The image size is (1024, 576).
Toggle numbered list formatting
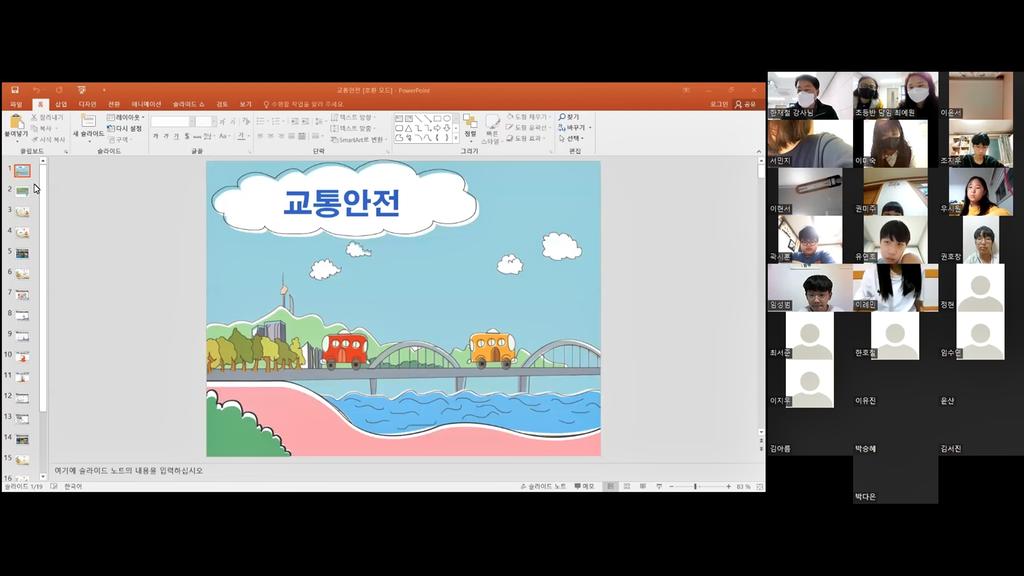[277, 121]
